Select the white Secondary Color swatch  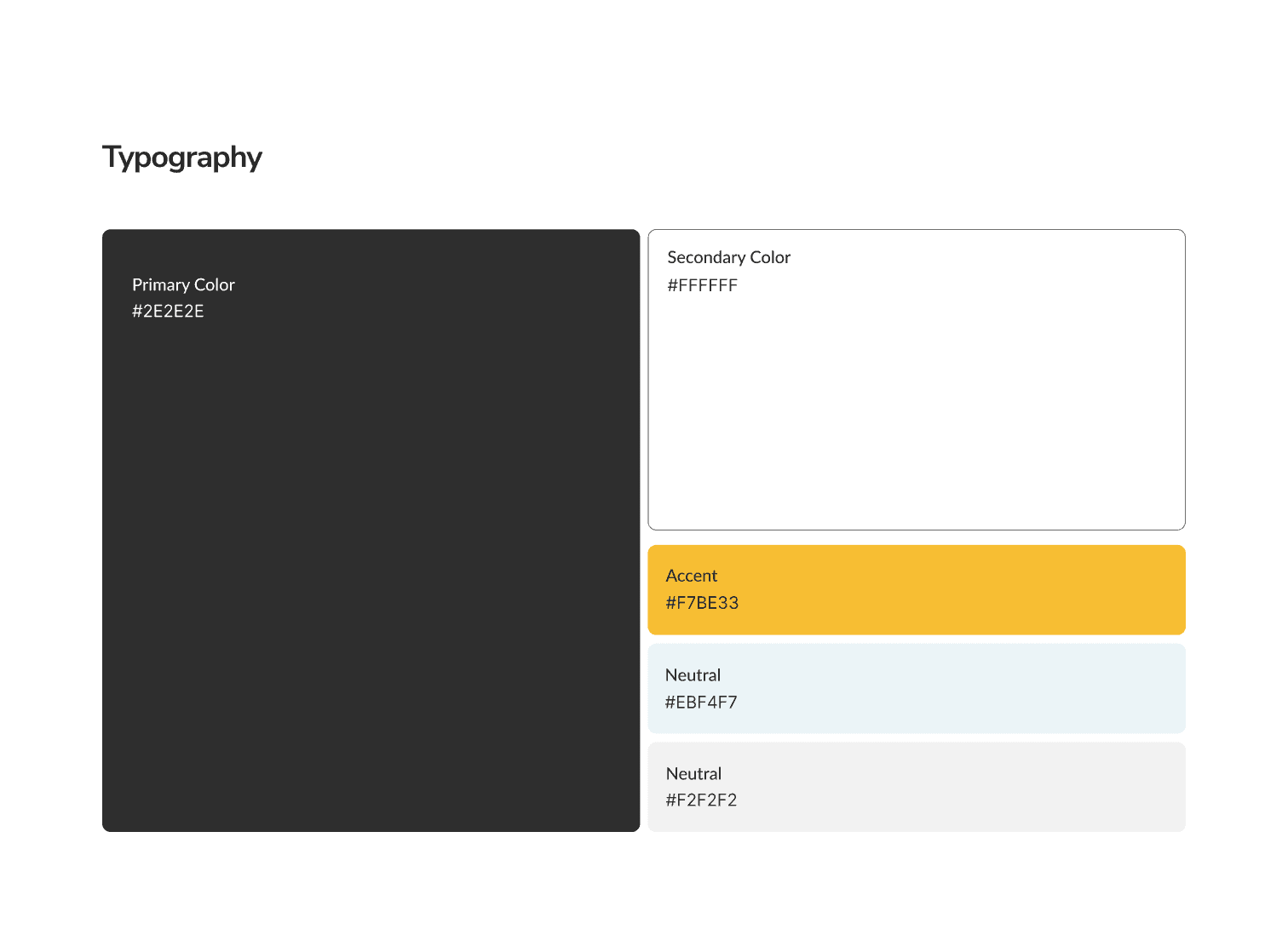[x=917, y=380]
